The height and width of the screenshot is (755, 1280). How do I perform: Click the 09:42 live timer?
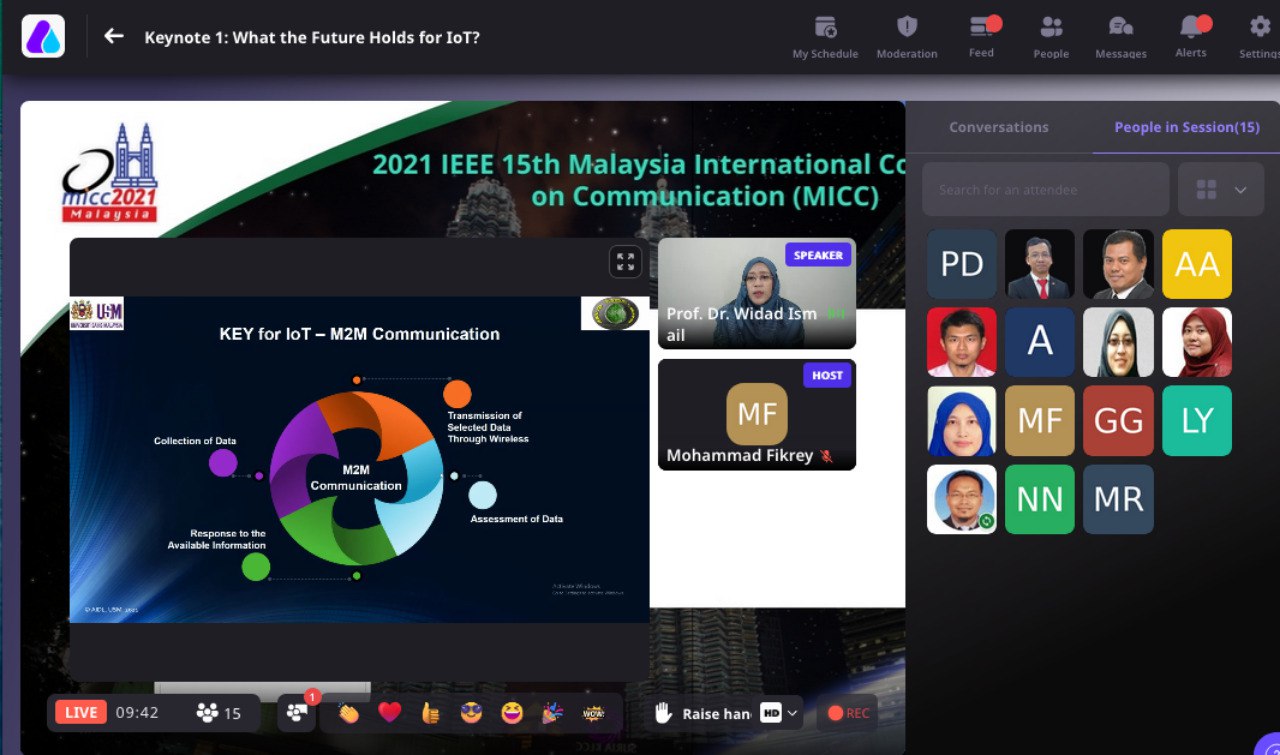coord(137,712)
